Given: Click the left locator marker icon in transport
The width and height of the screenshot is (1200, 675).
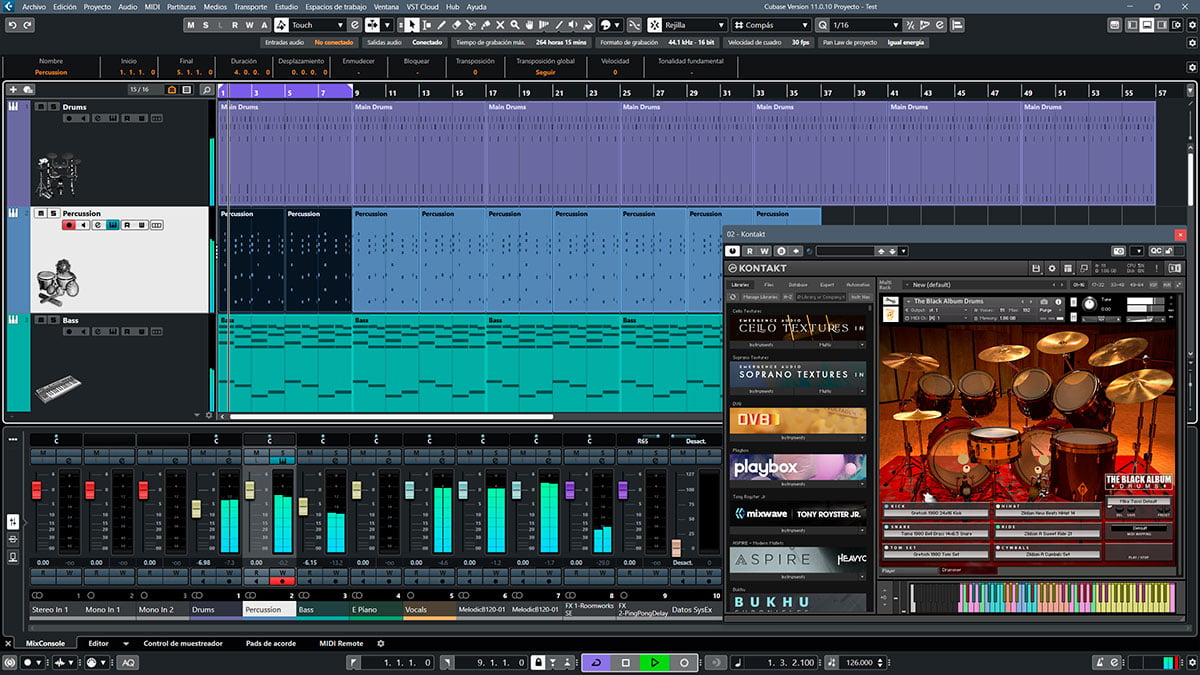Looking at the screenshot, I should [352, 663].
